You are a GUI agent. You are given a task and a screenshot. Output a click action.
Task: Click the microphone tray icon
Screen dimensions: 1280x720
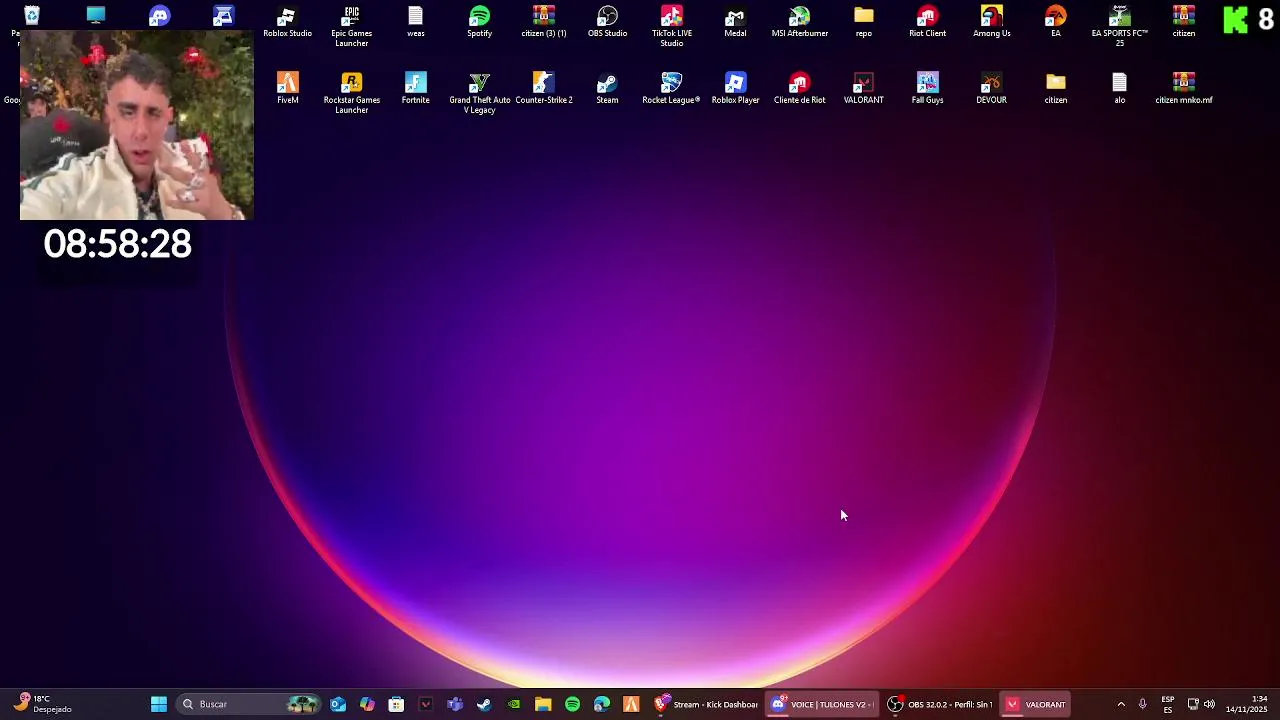pos(1142,704)
